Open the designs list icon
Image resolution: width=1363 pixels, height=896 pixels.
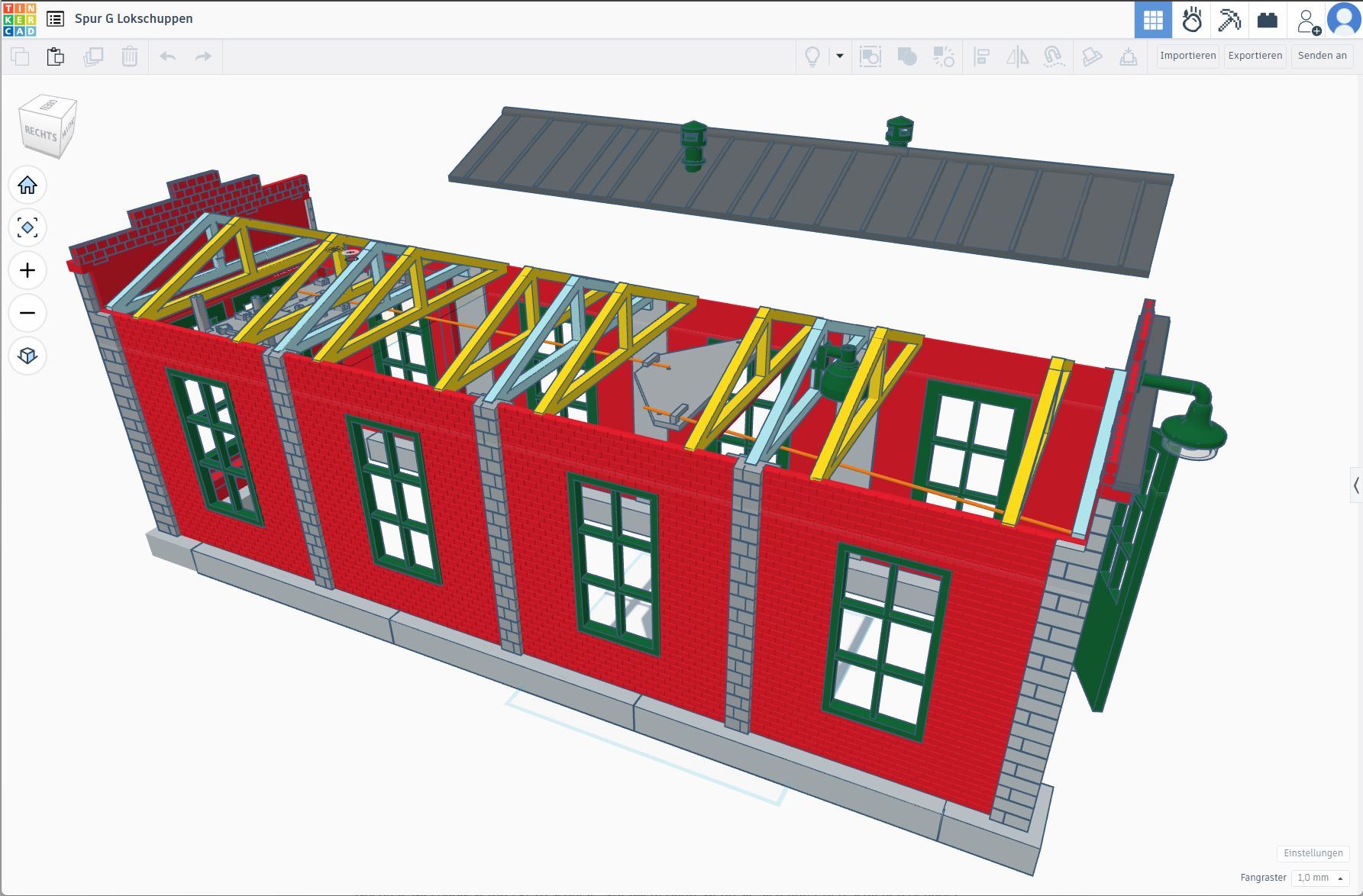click(55, 19)
